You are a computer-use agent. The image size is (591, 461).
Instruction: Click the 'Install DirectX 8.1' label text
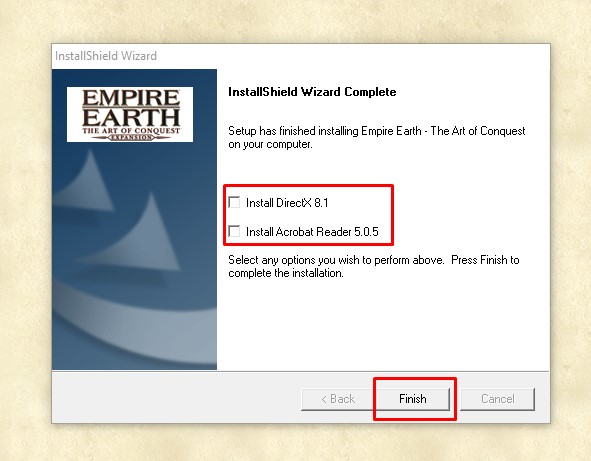click(x=287, y=203)
